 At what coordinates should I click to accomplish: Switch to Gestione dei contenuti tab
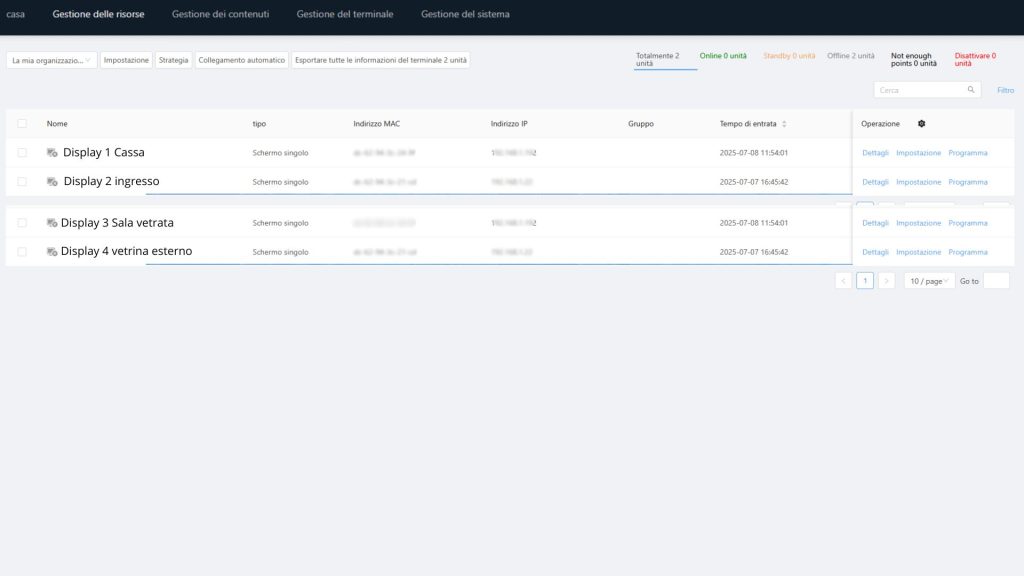click(x=220, y=14)
